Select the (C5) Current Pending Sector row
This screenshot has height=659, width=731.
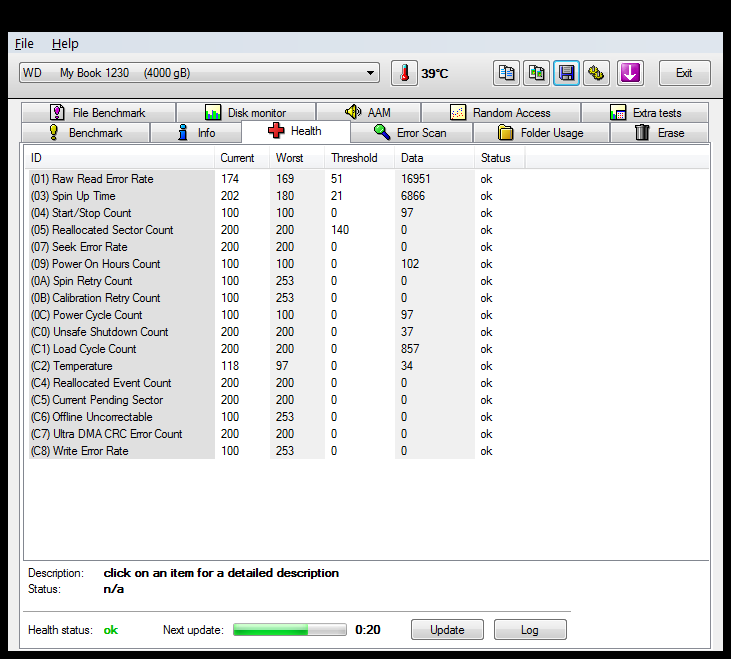(275, 400)
